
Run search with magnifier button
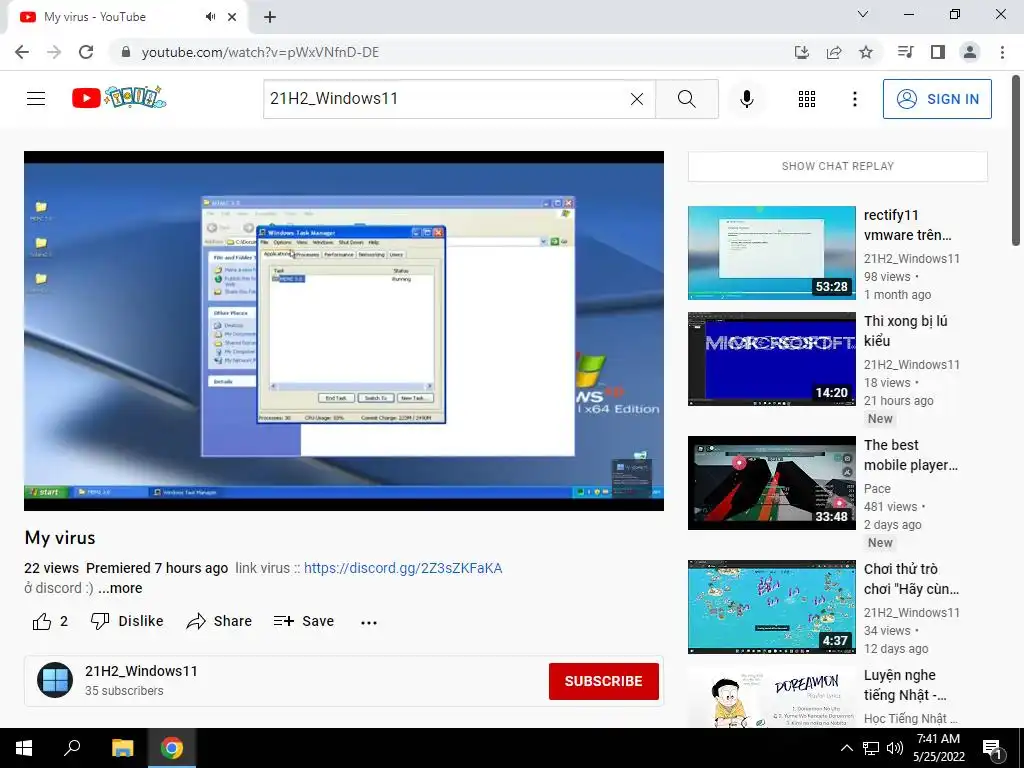pyautogui.click(x=686, y=99)
